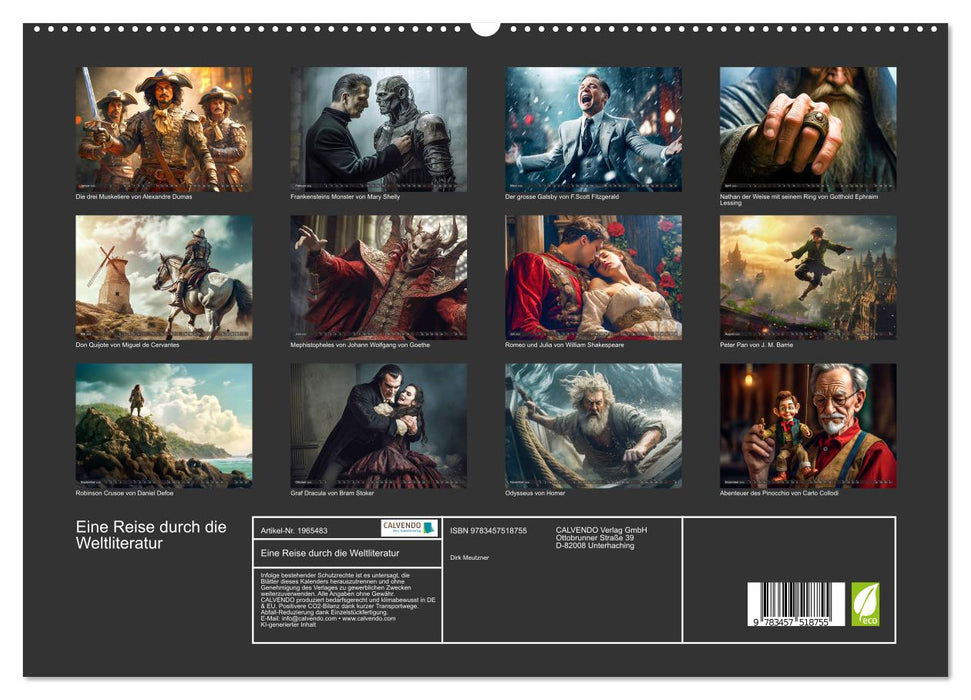
Task: Open the Pinocchio puppet picture
Action: tap(808, 425)
